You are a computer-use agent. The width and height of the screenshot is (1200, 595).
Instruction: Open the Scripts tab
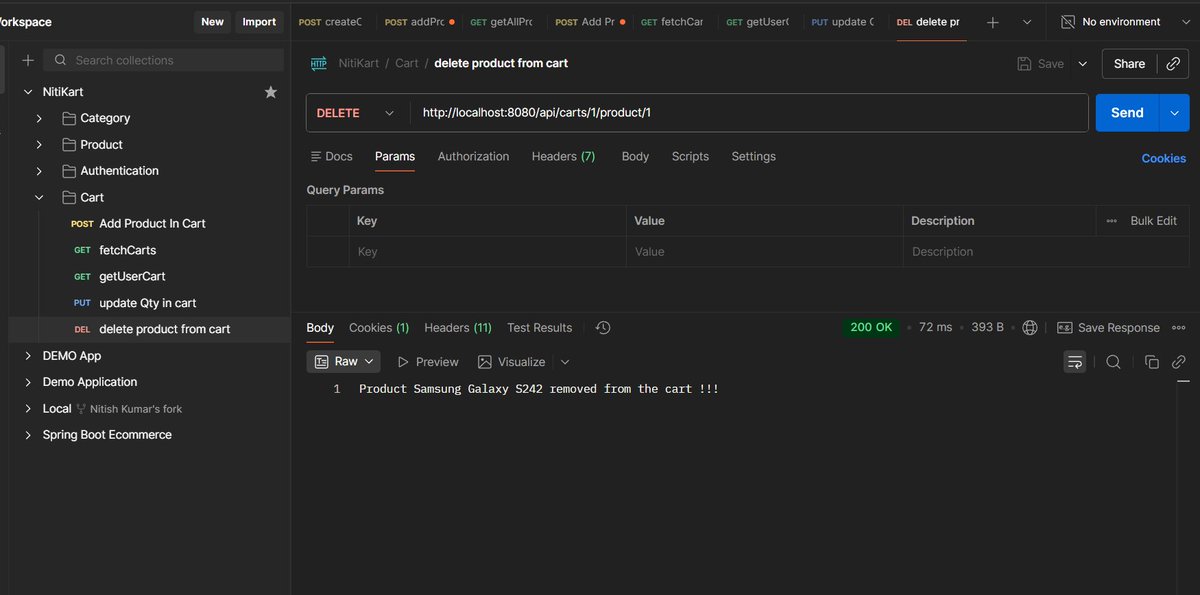(690, 156)
